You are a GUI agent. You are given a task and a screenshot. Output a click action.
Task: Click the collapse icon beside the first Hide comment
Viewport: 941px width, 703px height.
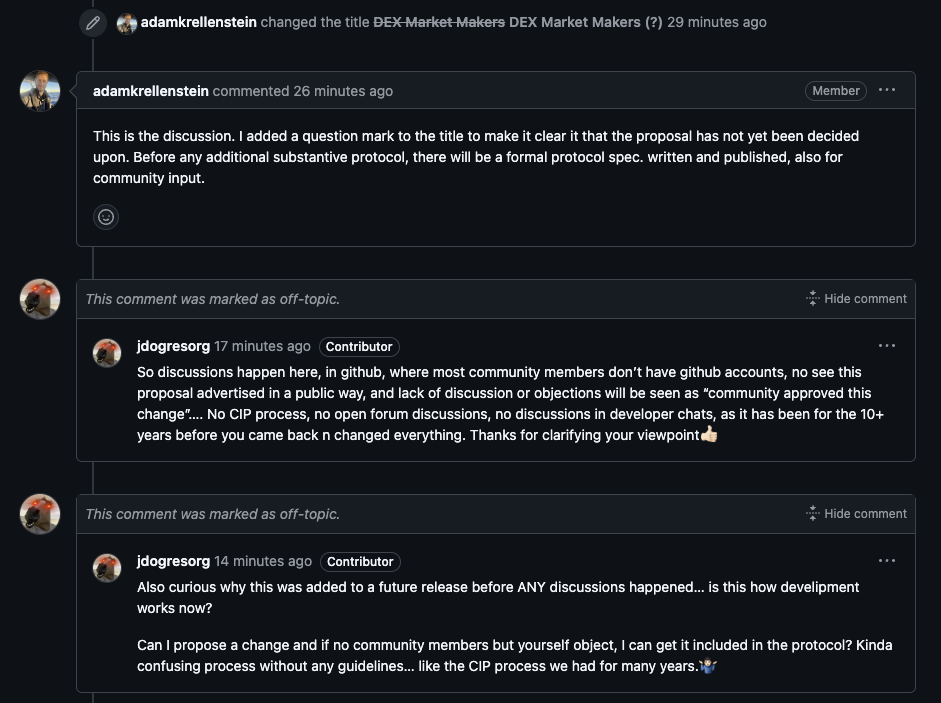pyautogui.click(x=813, y=298)
